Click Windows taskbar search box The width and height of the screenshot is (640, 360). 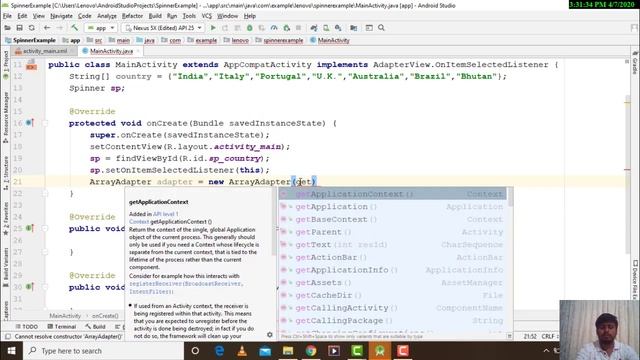104,351
